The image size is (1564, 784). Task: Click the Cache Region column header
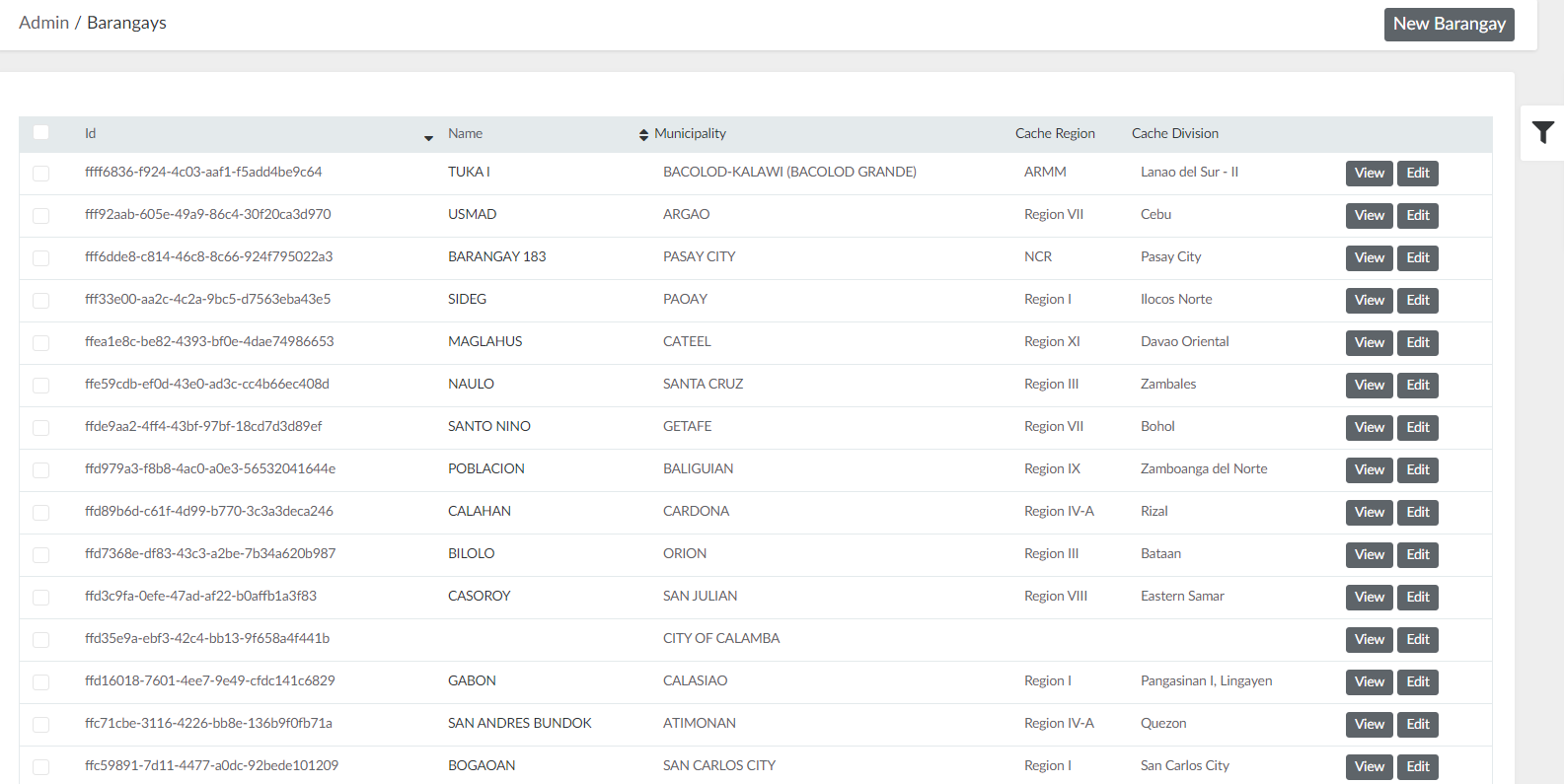coord(1055,133)
